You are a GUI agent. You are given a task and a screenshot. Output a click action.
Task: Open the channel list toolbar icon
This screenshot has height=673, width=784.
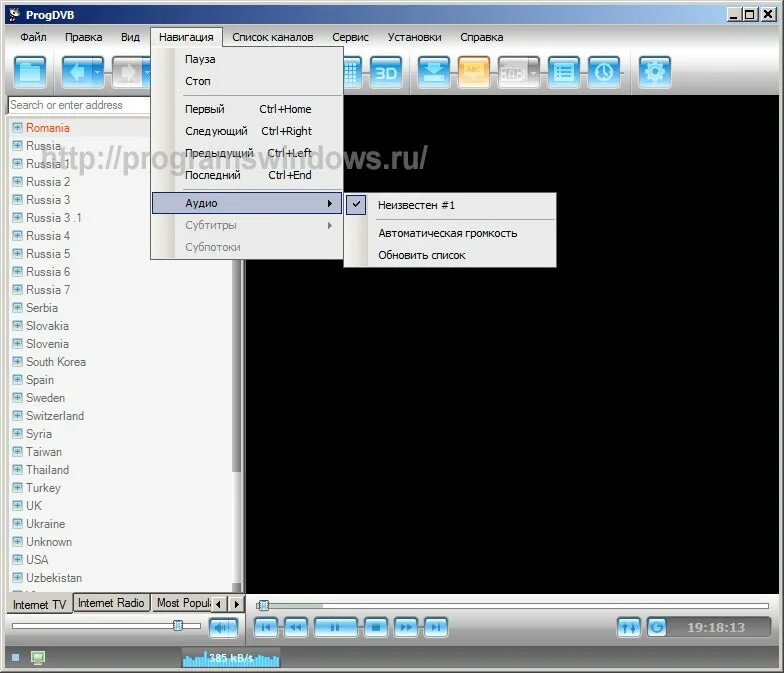[x=564, y=72]
